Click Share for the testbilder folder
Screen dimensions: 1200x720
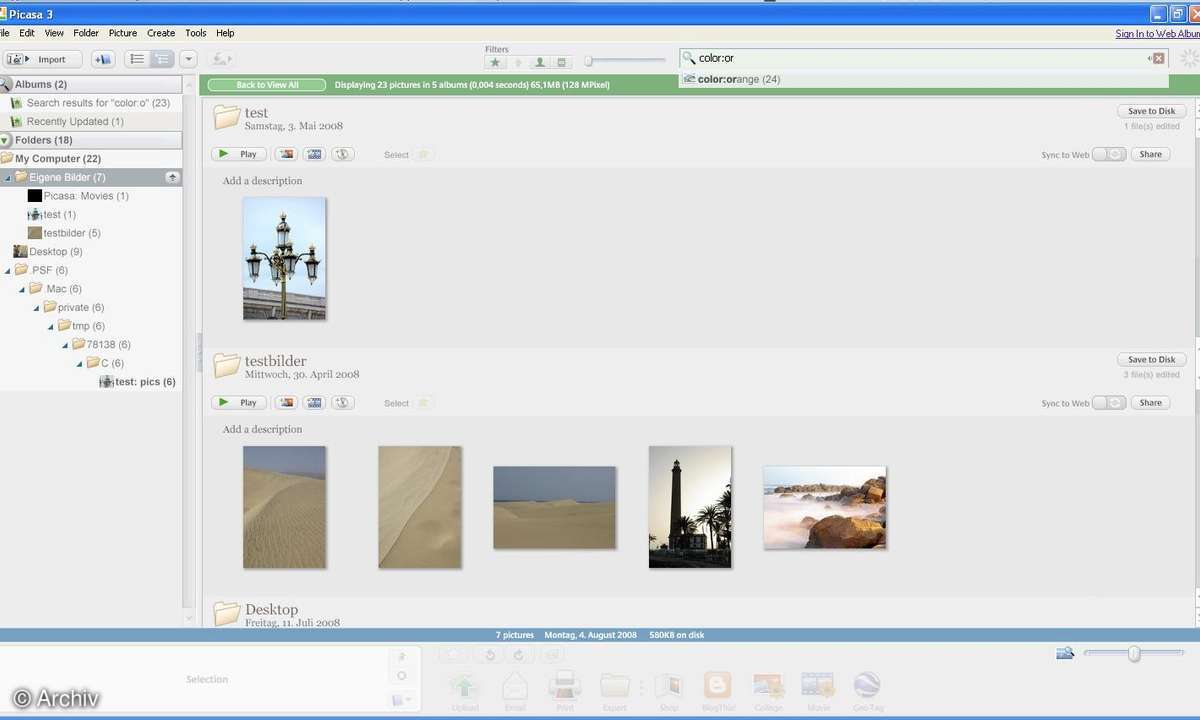tap(1150, 402)
